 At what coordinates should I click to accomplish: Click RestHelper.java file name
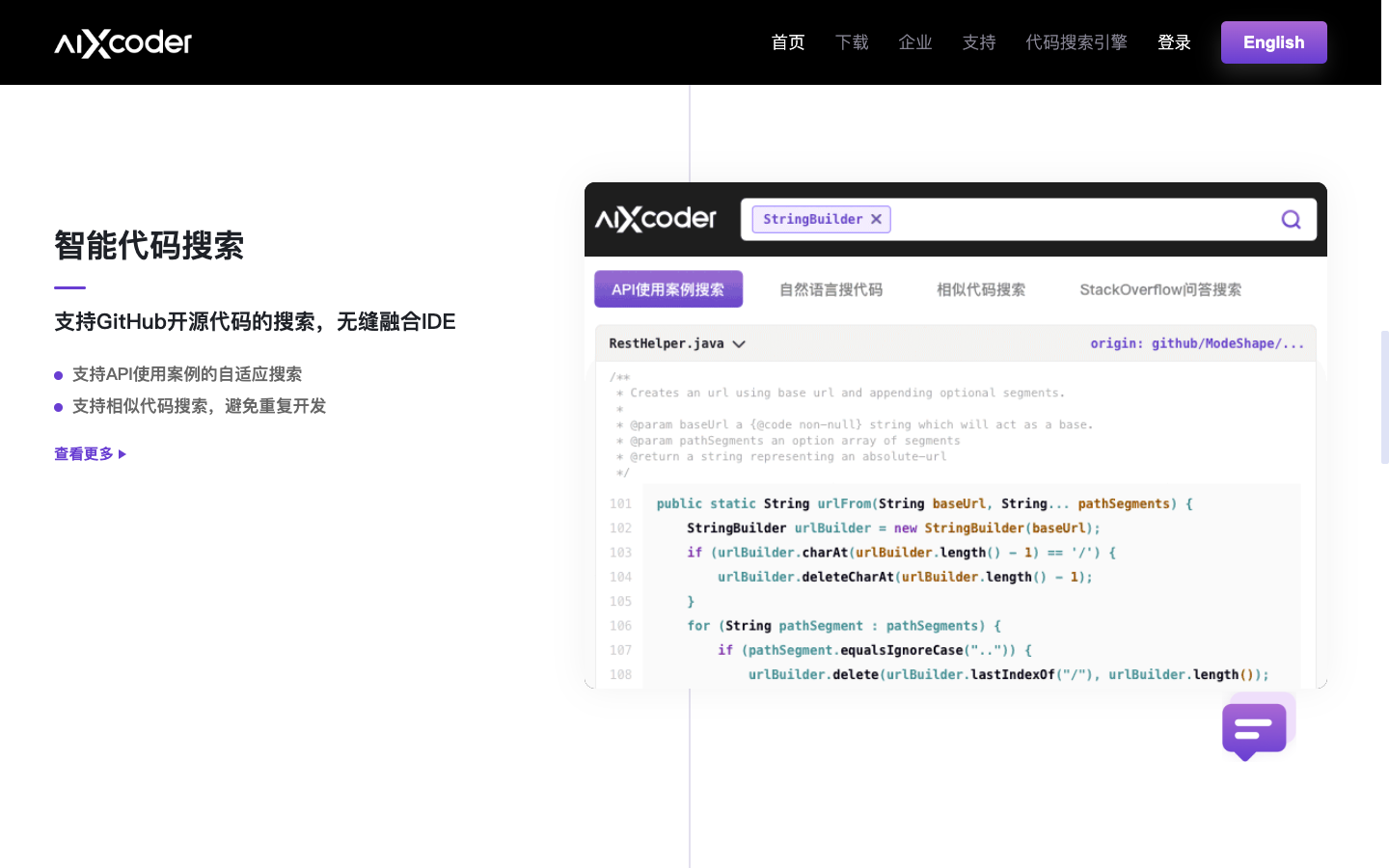point(667,343)
